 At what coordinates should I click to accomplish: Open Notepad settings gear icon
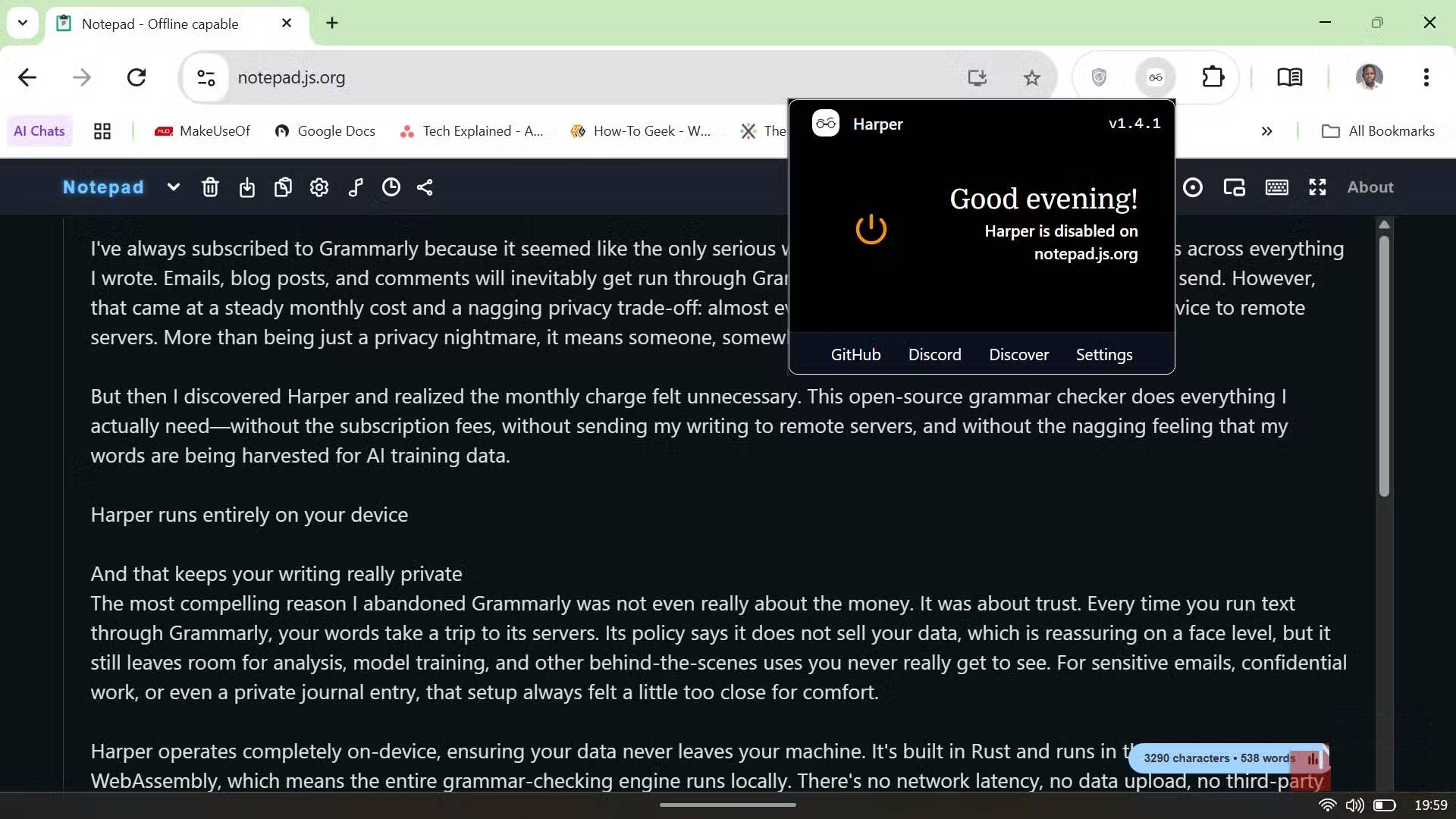pos(319,187)
